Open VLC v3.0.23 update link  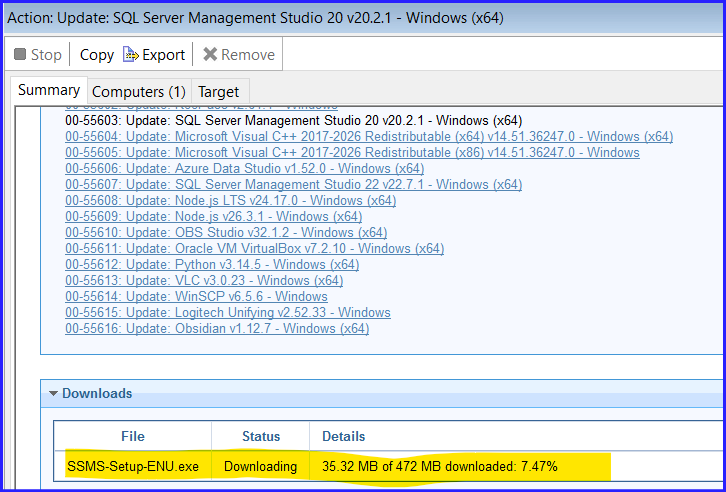click(204, 280)
